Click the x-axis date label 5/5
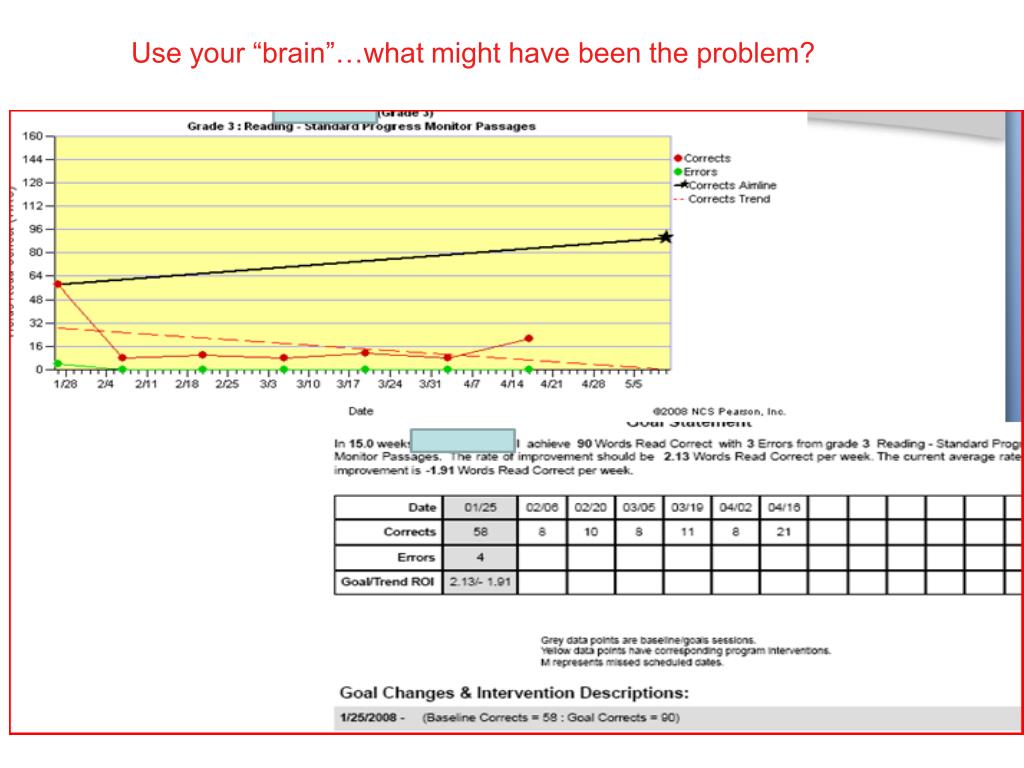 tap(633, 384)
